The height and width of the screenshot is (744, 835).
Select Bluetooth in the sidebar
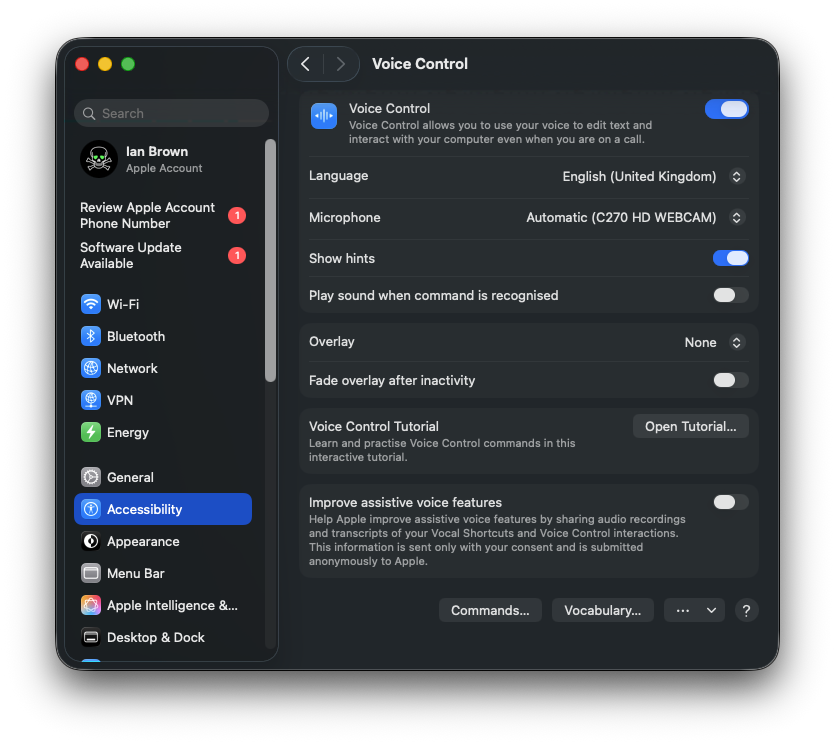pos(163,336)
